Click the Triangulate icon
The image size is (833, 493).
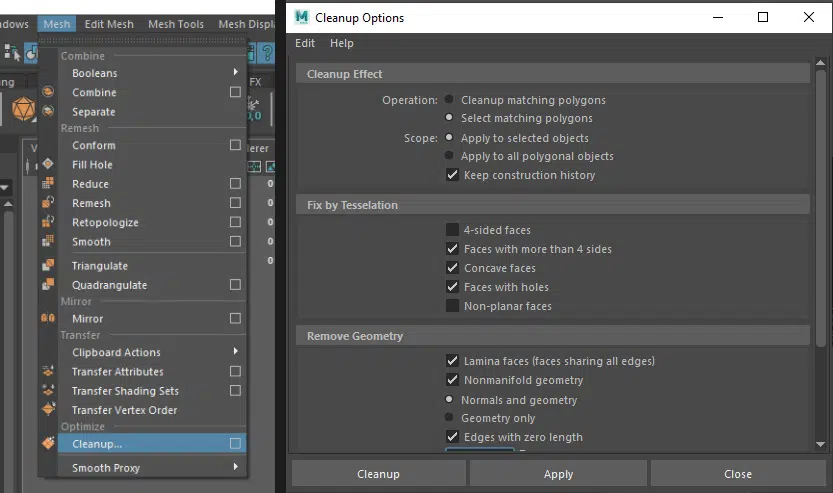(x=48, y=265)
